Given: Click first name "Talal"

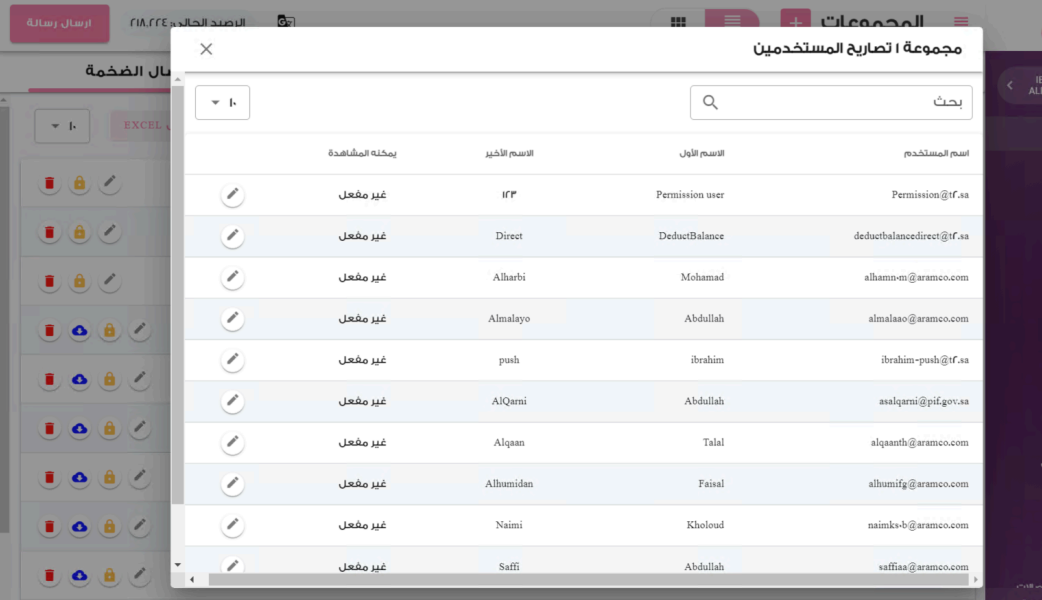Looking at the screenshot, I should [x=713, y=443].
